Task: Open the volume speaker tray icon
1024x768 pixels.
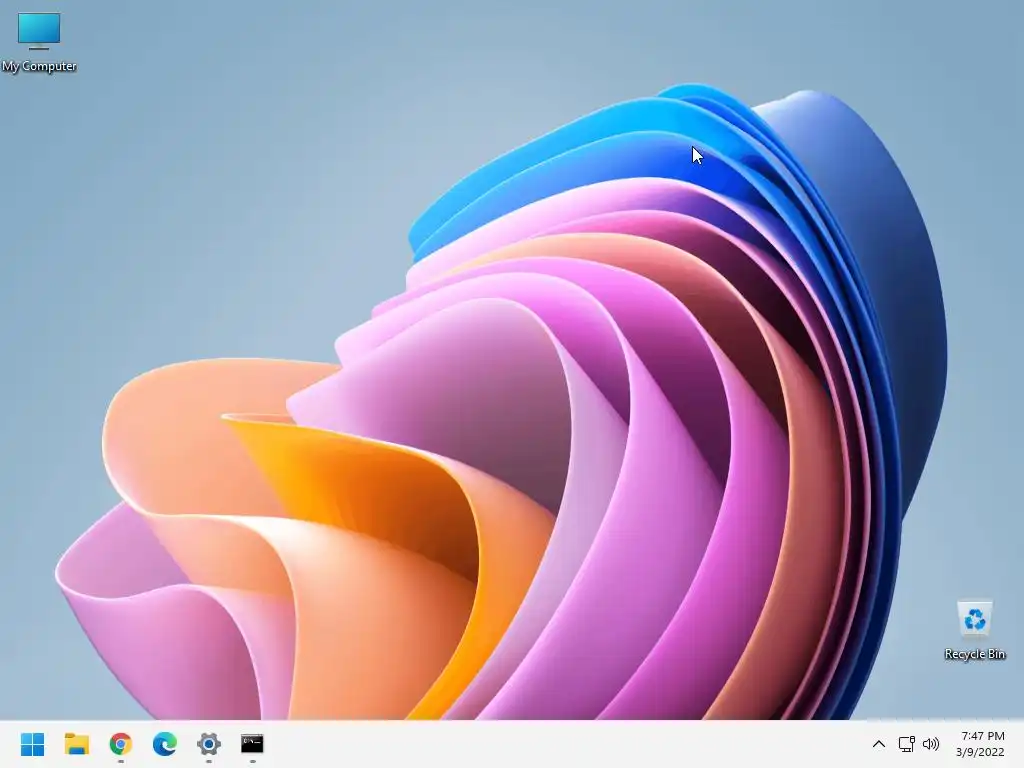Action: 931,744
